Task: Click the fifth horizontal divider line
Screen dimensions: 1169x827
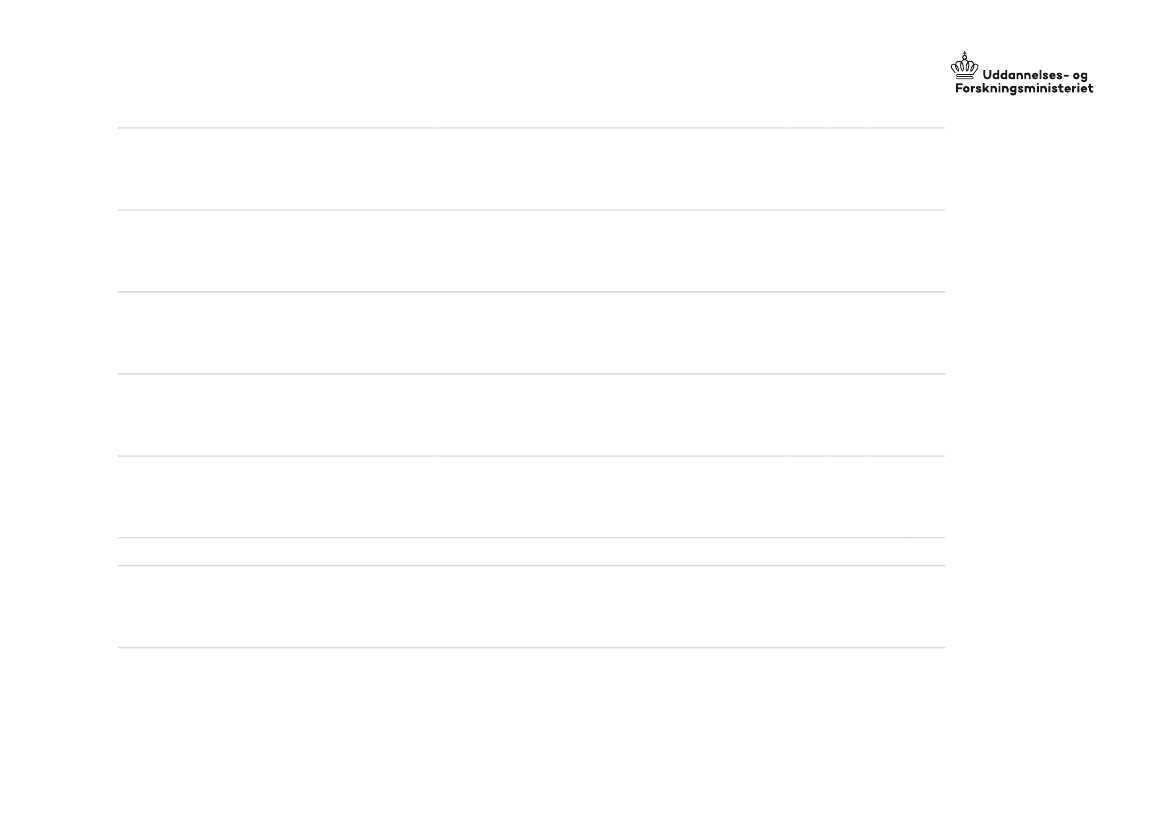Action: 531,456
